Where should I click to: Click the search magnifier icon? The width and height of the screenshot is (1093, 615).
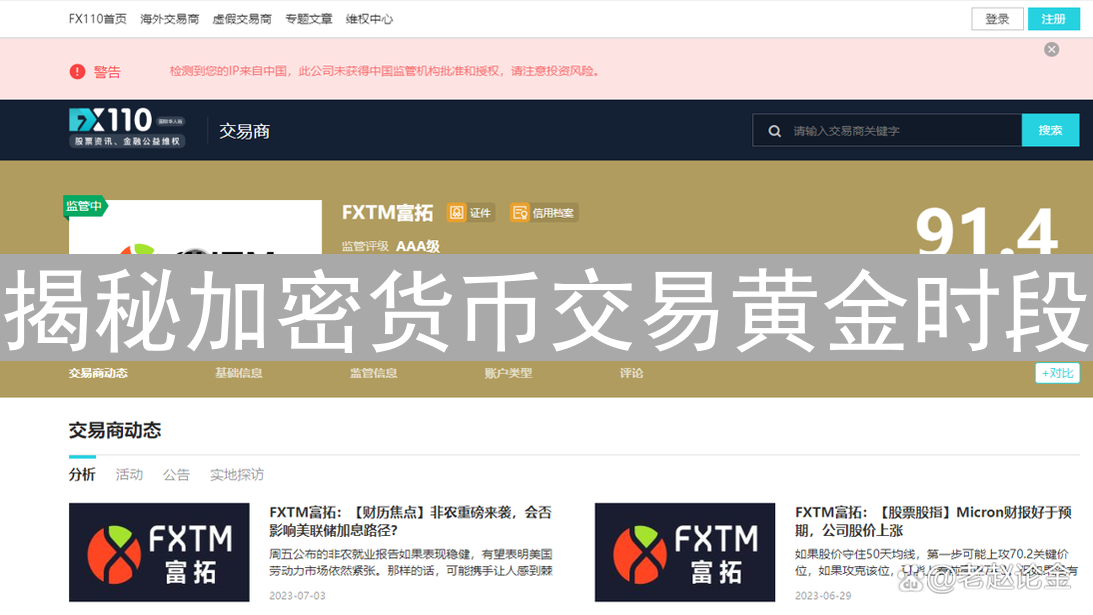pos(774,130)
